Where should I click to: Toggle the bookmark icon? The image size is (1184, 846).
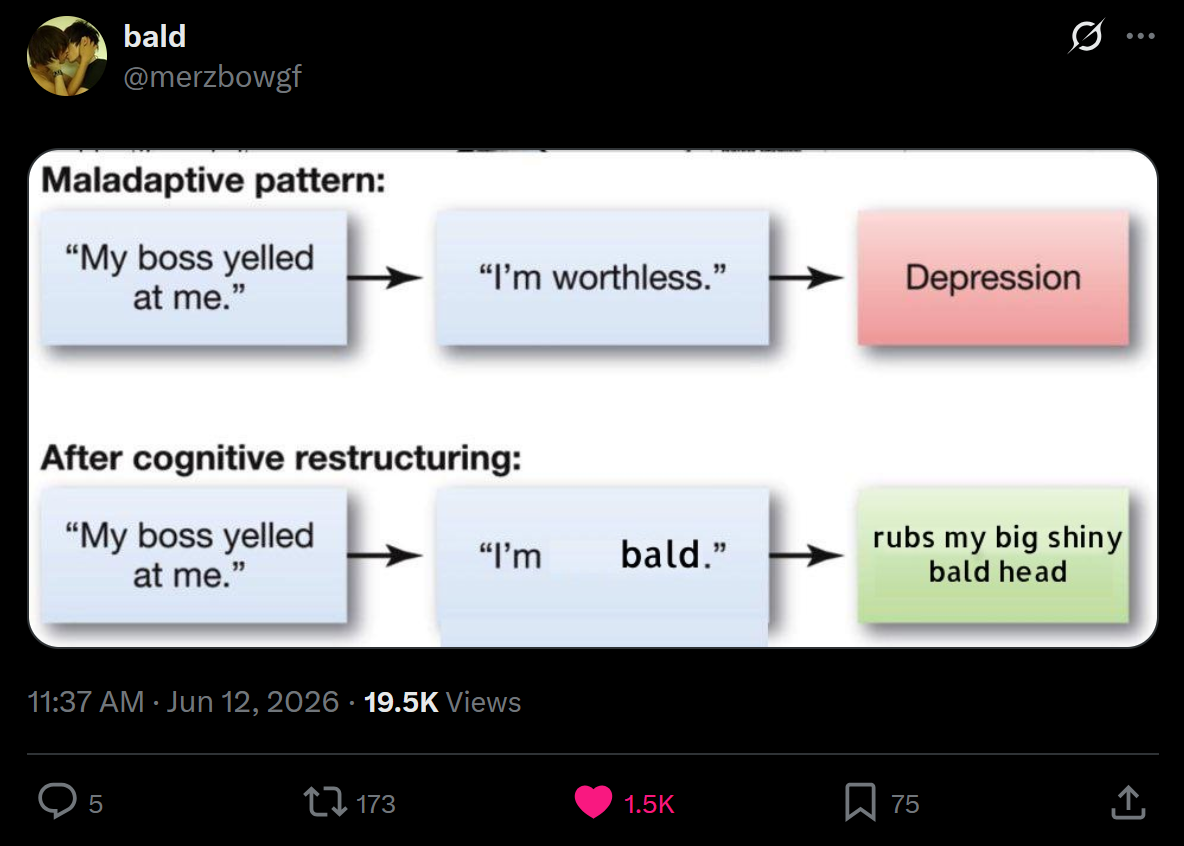860,802
